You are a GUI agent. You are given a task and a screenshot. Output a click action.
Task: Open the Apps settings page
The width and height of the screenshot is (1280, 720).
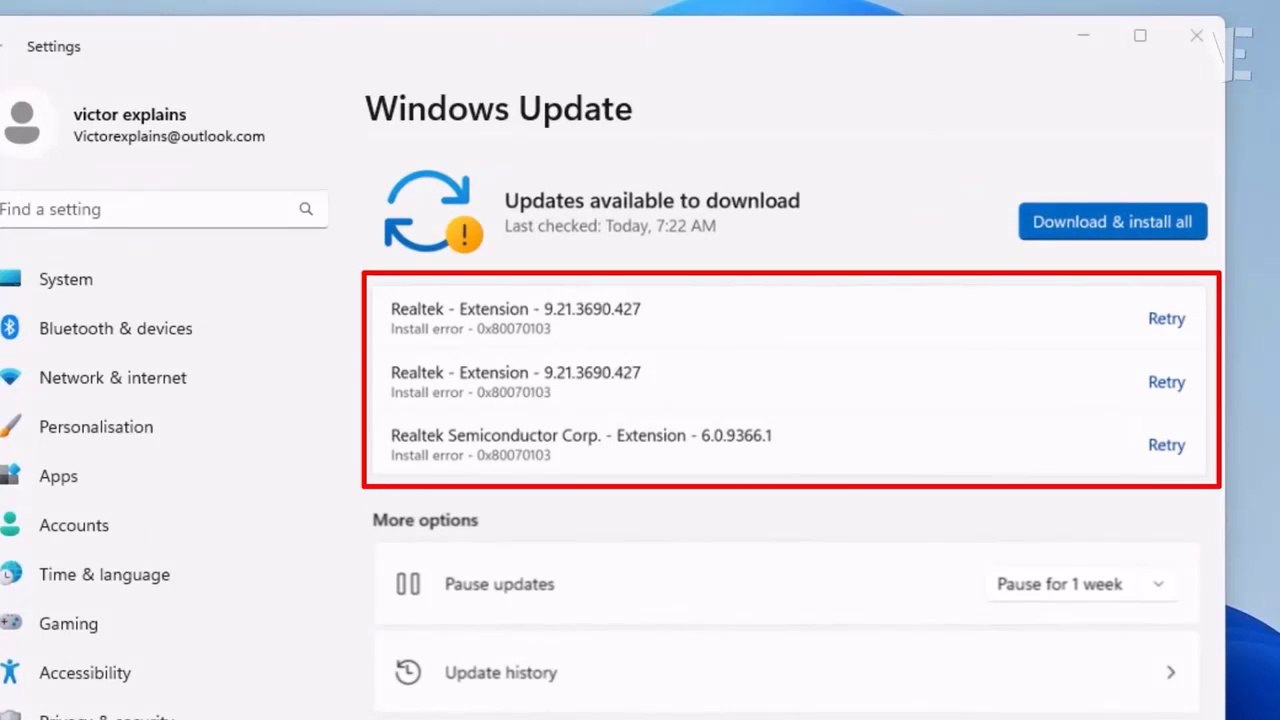tap(58, 476)
